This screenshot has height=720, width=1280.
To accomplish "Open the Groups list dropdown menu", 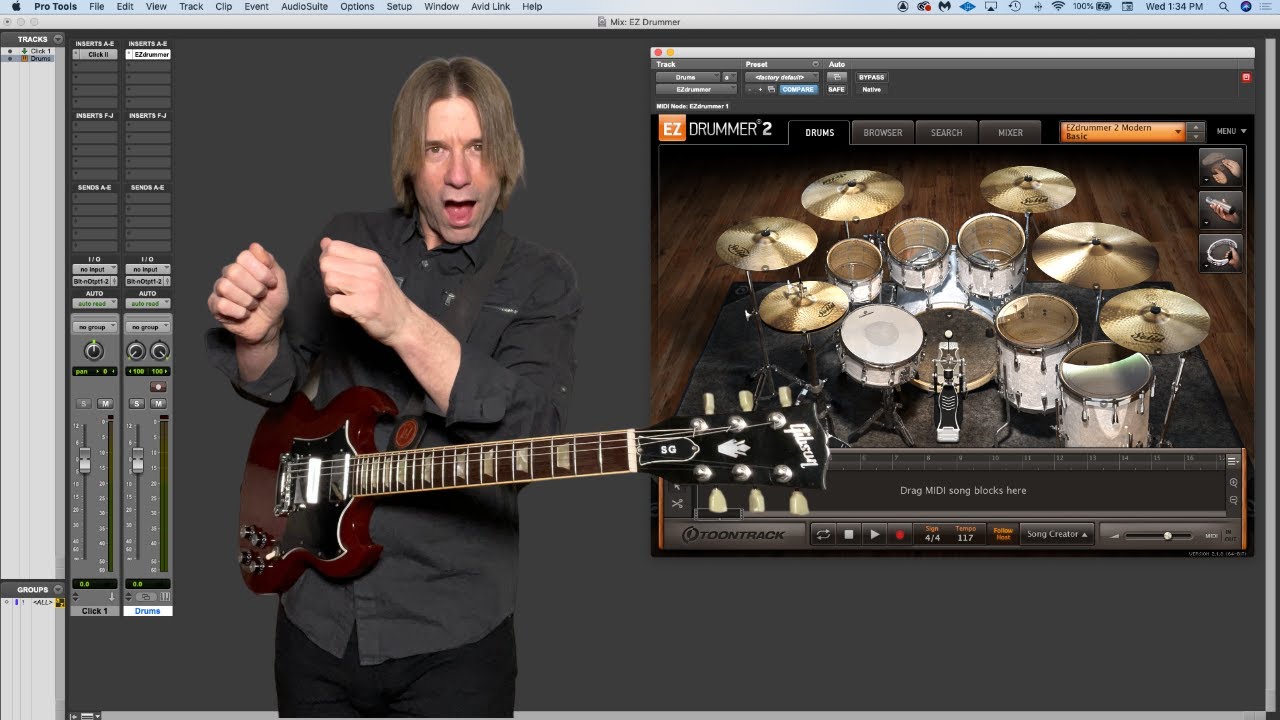I will tap(58, 590).
